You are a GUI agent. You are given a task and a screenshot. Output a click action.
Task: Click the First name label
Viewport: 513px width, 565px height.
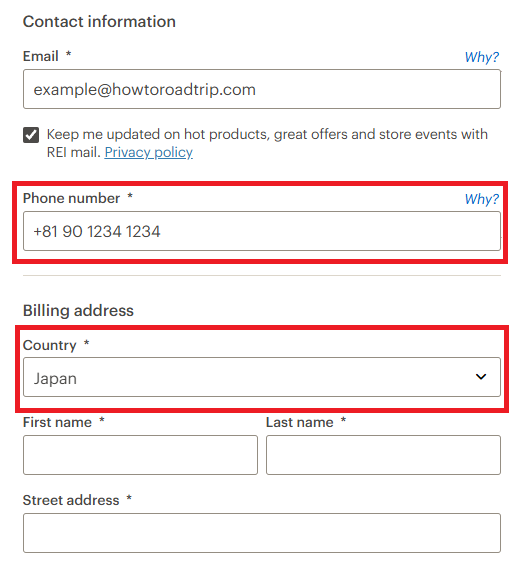pos(57,422)
